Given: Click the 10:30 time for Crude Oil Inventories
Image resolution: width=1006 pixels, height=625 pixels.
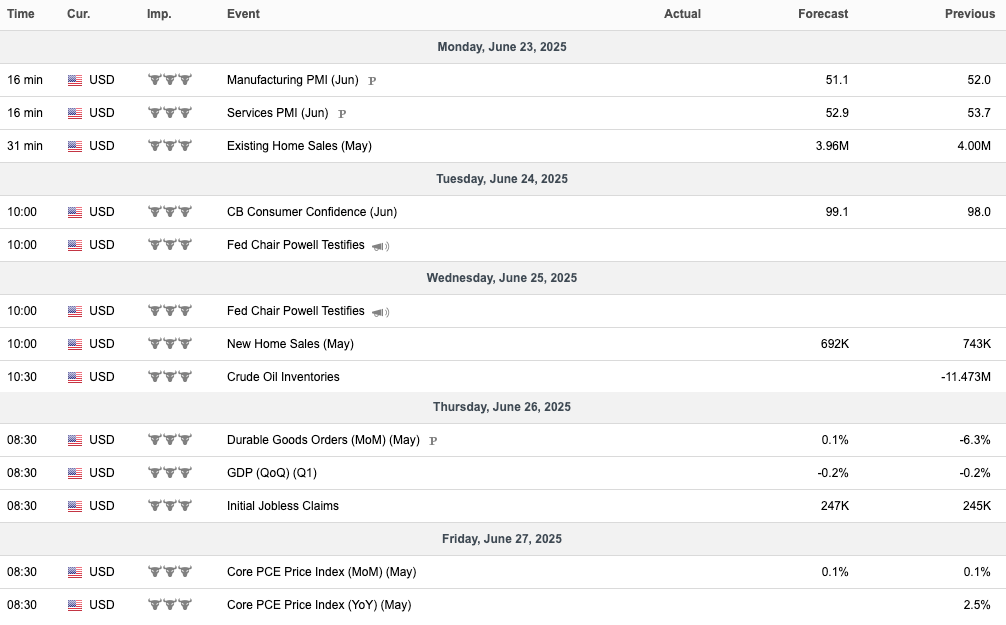Looking at the screenshot, I should click(x=22, y=377).
